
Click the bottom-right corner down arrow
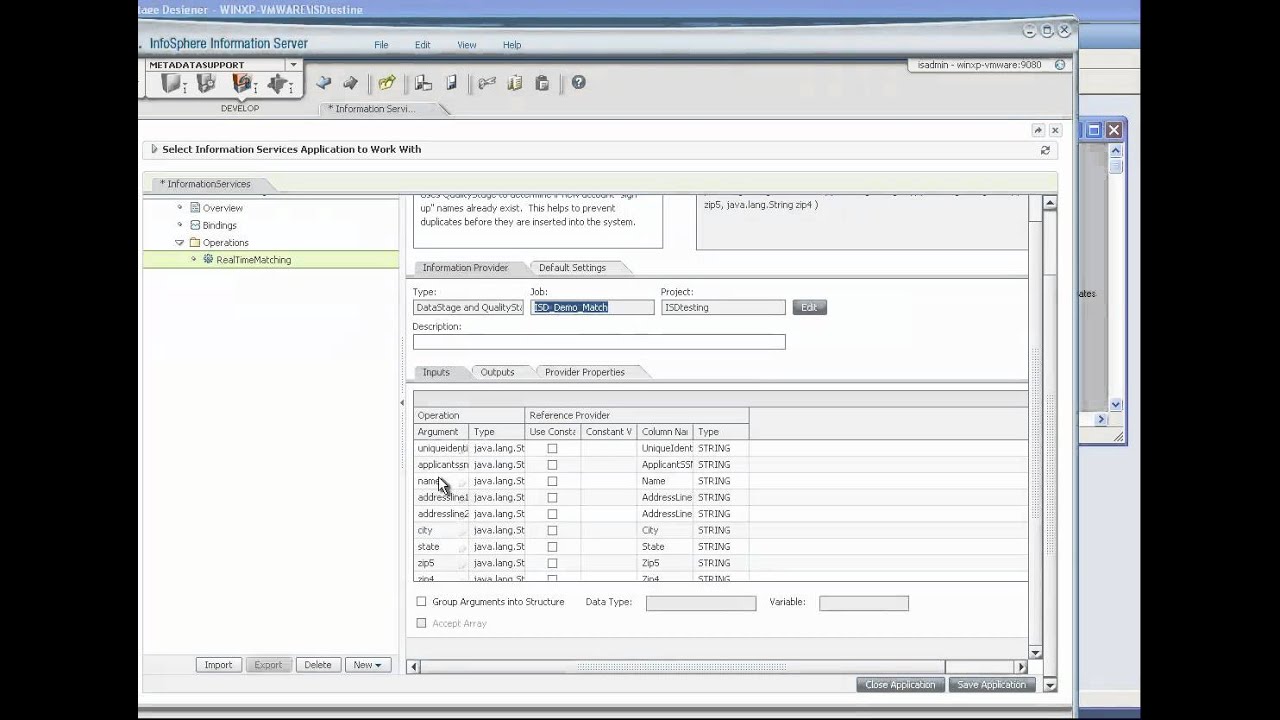pyautogui.click(x=1050, y=685)
